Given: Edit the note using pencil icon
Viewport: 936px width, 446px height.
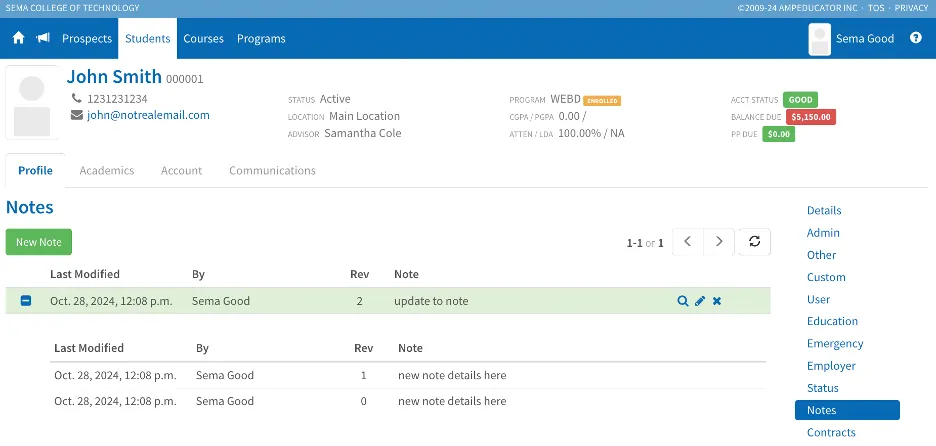Looking at the screenshot, I should tap(700, 301).
